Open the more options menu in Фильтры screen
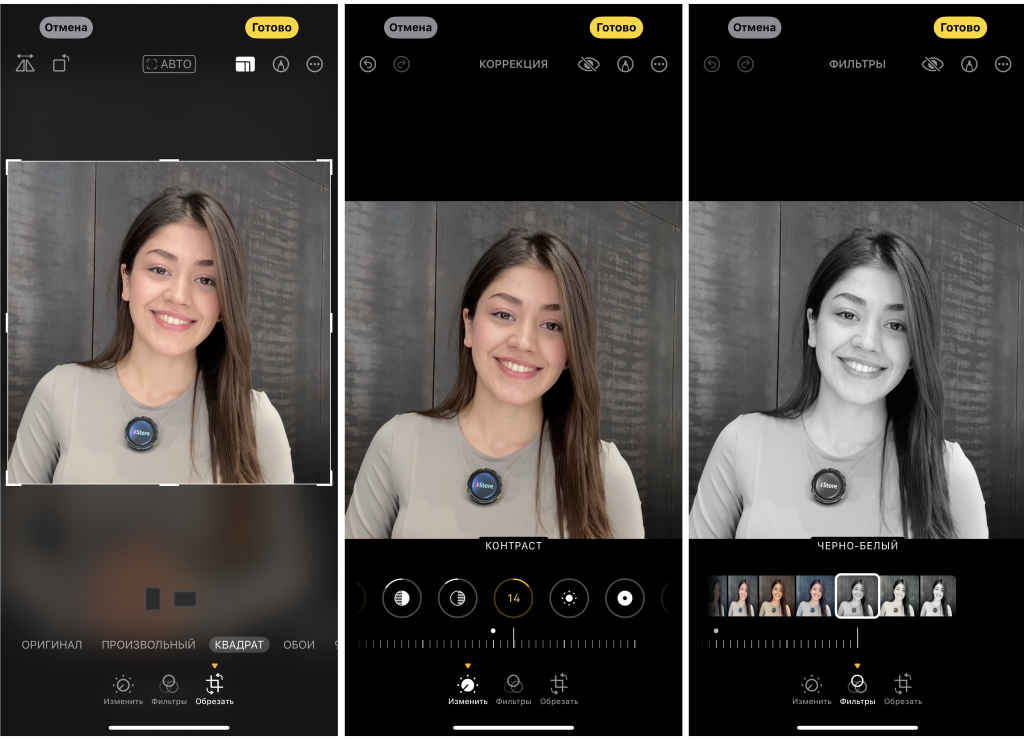Image resolution: width=1024 pixels, height=740 pixels. click(x=1003, y=64)
